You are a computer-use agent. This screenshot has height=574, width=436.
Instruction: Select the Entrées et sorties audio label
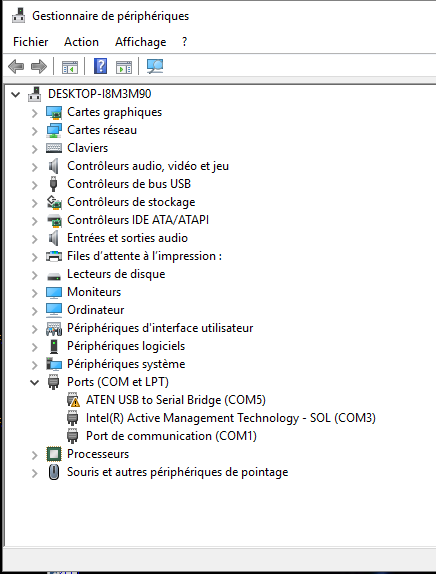point(127,238)
